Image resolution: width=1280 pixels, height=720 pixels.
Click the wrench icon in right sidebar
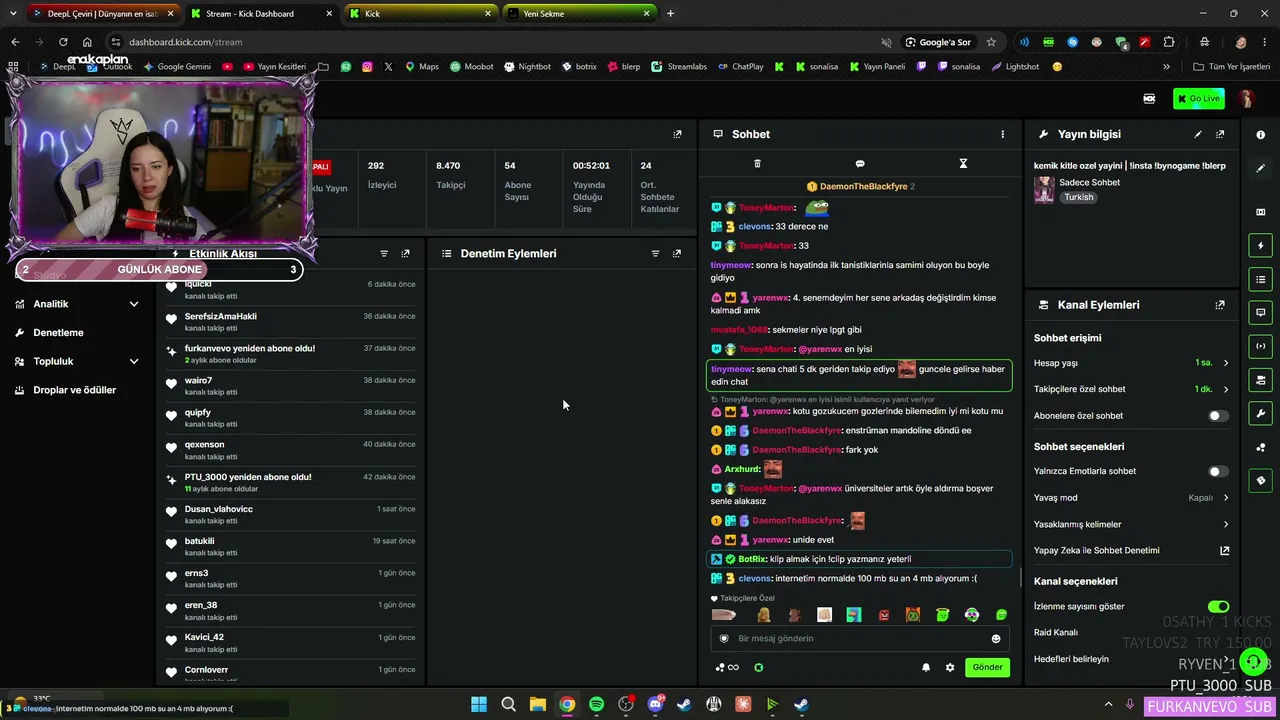1260,413
